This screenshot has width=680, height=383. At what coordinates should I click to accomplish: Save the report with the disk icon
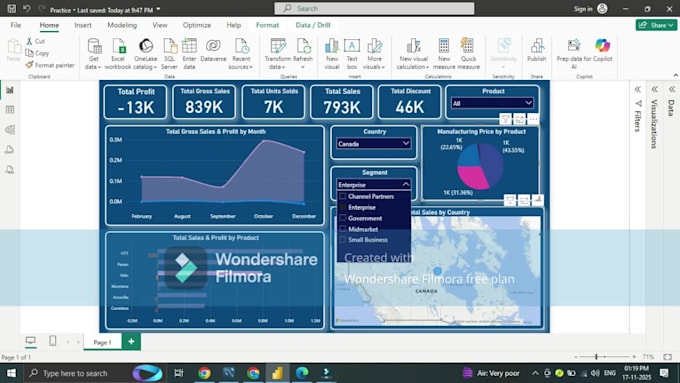pos(12,9)
